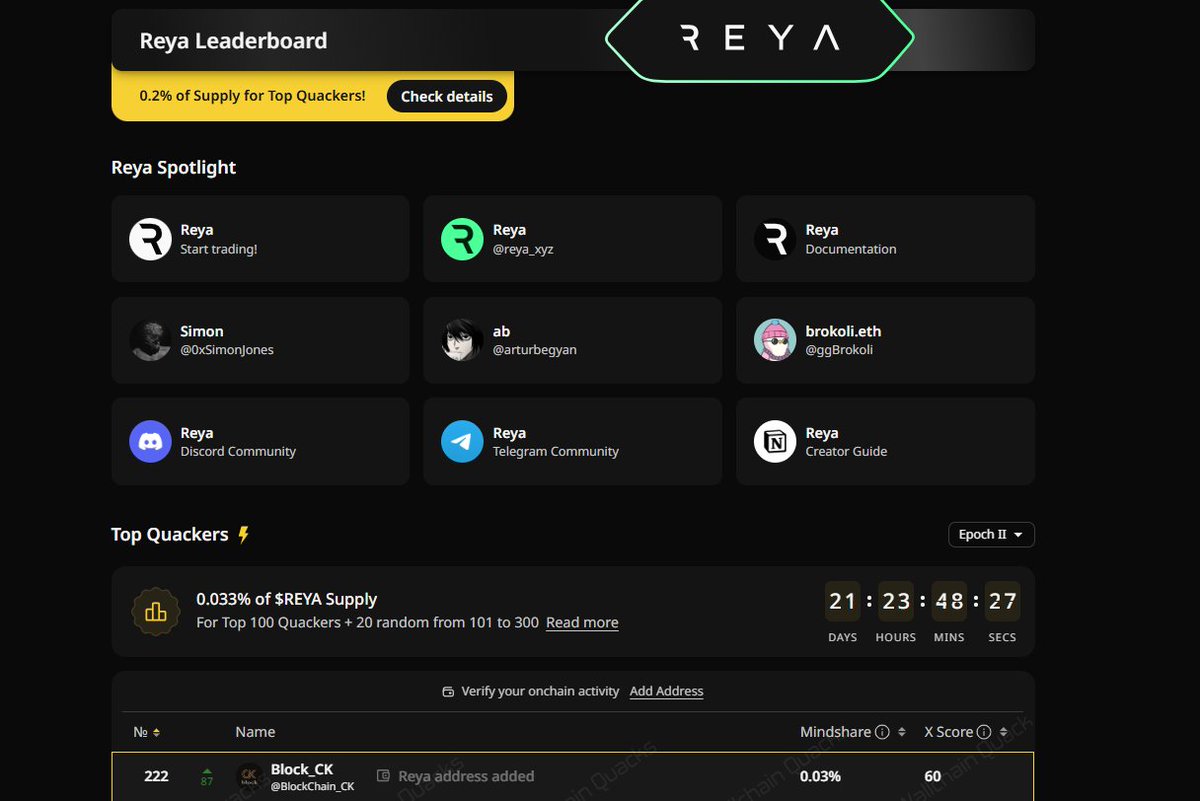Click the 0.2% of Supply for Top Quackers text
1200x801 pixels.
pyautogui.click(x=252, y=97)
